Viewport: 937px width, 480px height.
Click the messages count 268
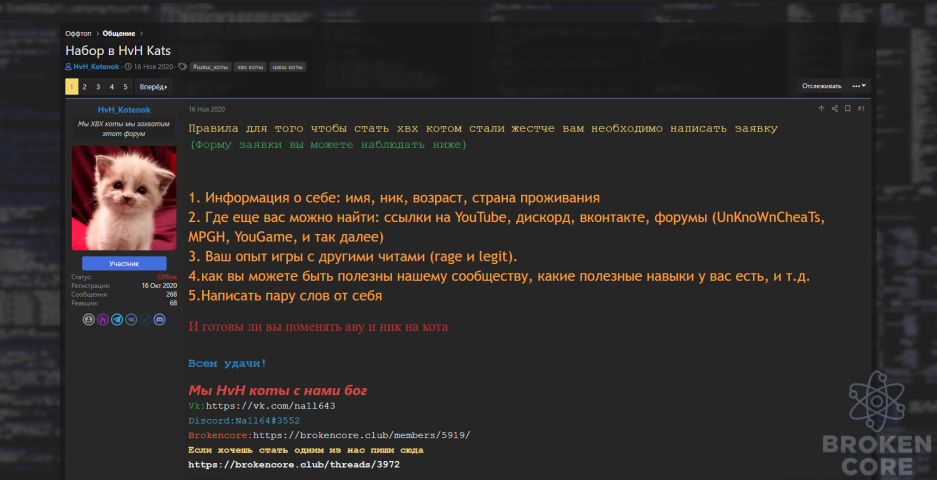pos(172,295)
